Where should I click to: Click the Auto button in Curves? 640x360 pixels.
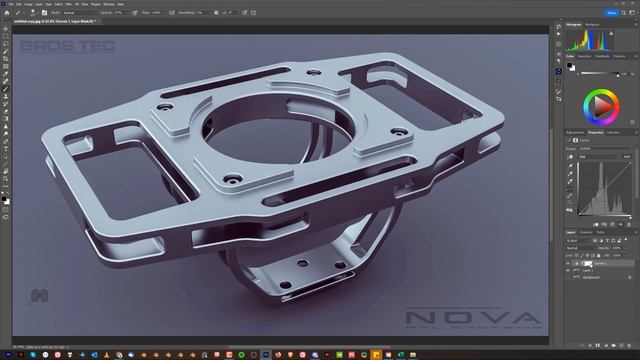click(627, 157)
